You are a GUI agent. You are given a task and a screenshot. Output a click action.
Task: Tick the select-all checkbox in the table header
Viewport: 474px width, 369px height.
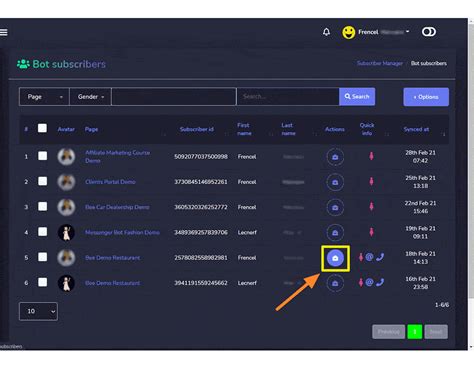[42, 128]
